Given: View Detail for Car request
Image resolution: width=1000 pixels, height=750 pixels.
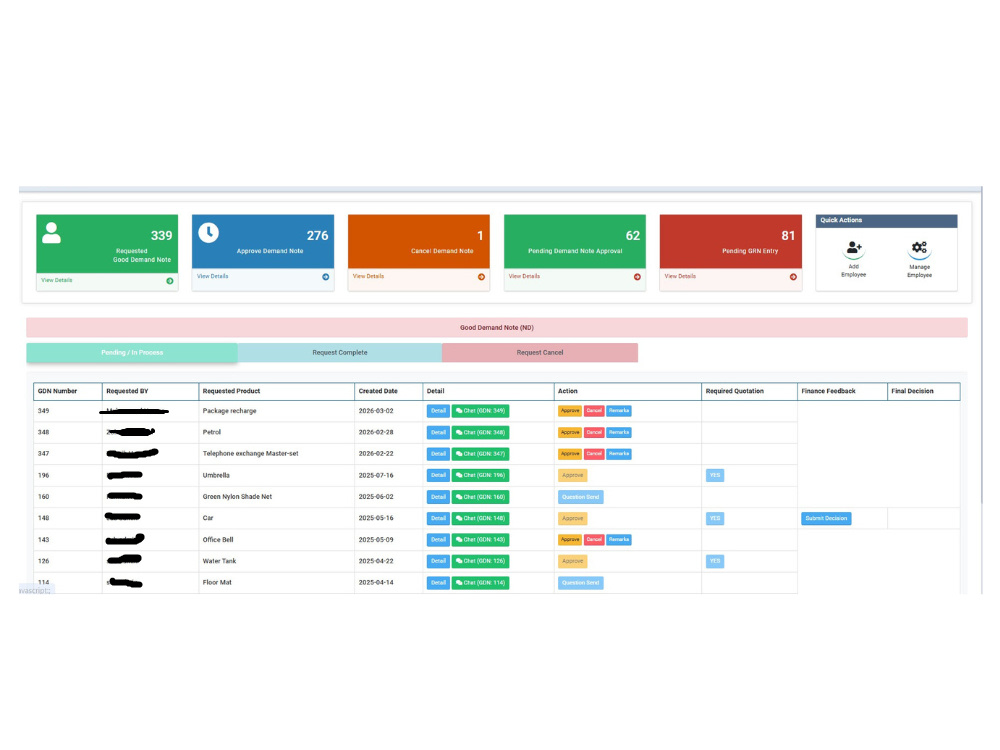Looking at the screenshot, I should click(438, 518).
